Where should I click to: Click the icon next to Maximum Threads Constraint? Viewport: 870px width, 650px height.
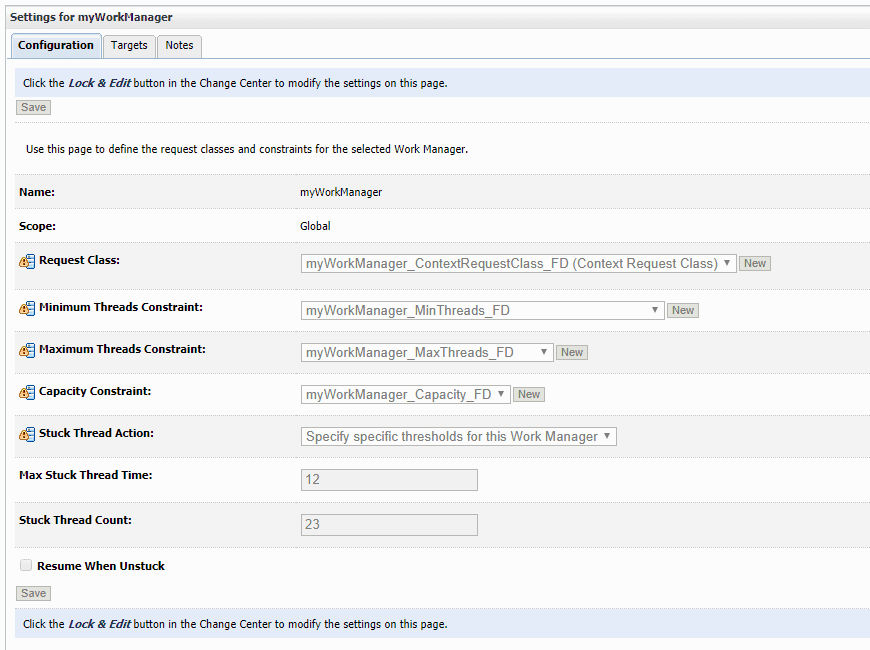tap(27, 350)
